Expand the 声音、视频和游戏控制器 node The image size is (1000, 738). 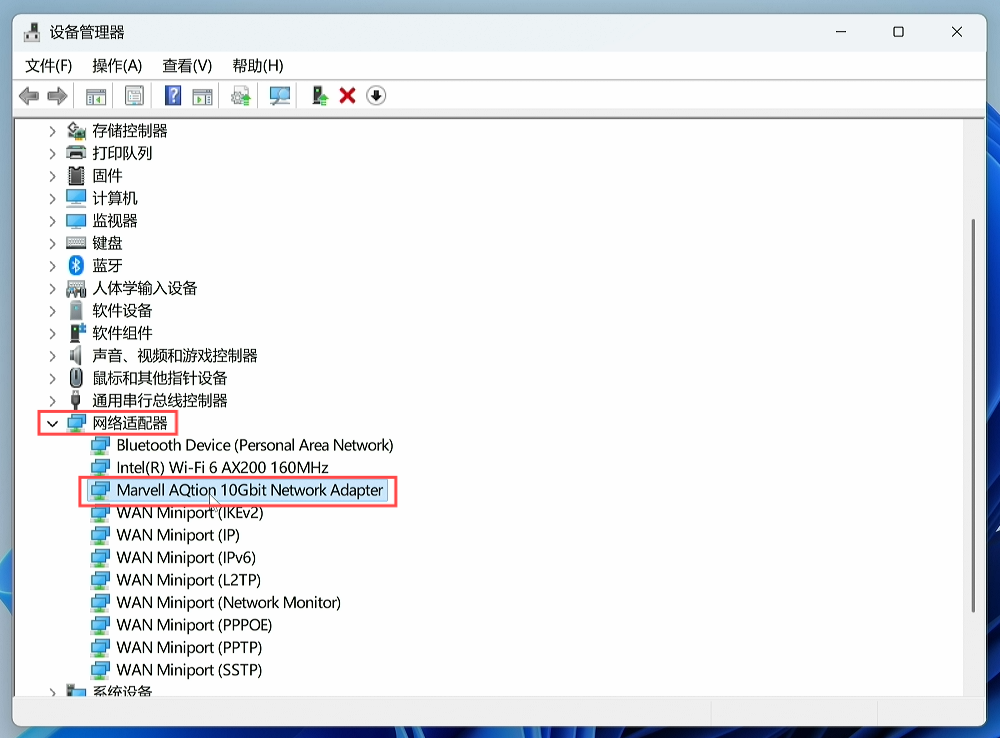[x=52, y=356]
